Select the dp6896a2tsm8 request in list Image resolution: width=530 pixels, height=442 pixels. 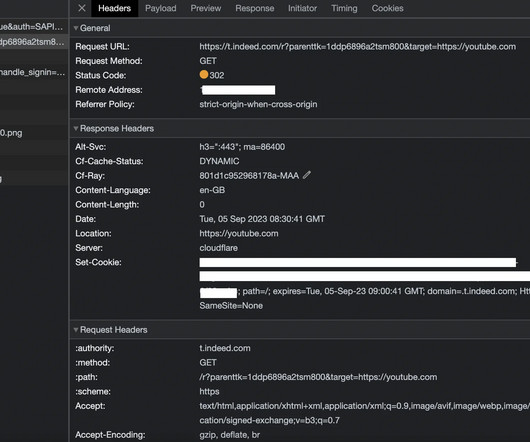34,42
